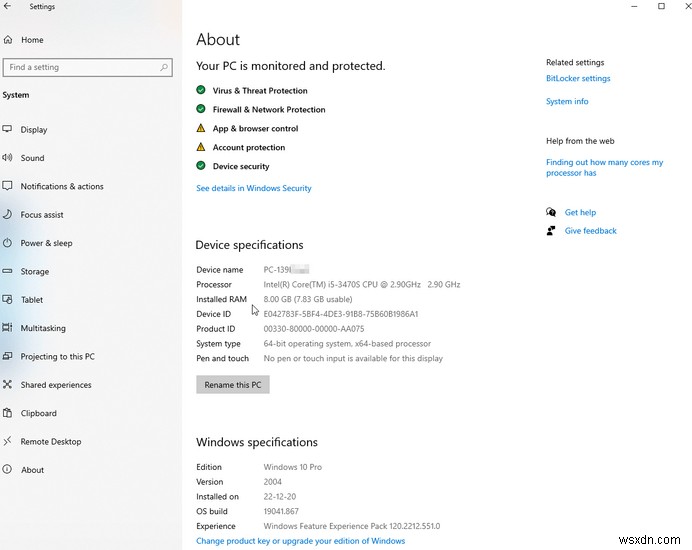Click the Find a setting search box
This screenshot has width=692, height=550.
coord(80,68)
